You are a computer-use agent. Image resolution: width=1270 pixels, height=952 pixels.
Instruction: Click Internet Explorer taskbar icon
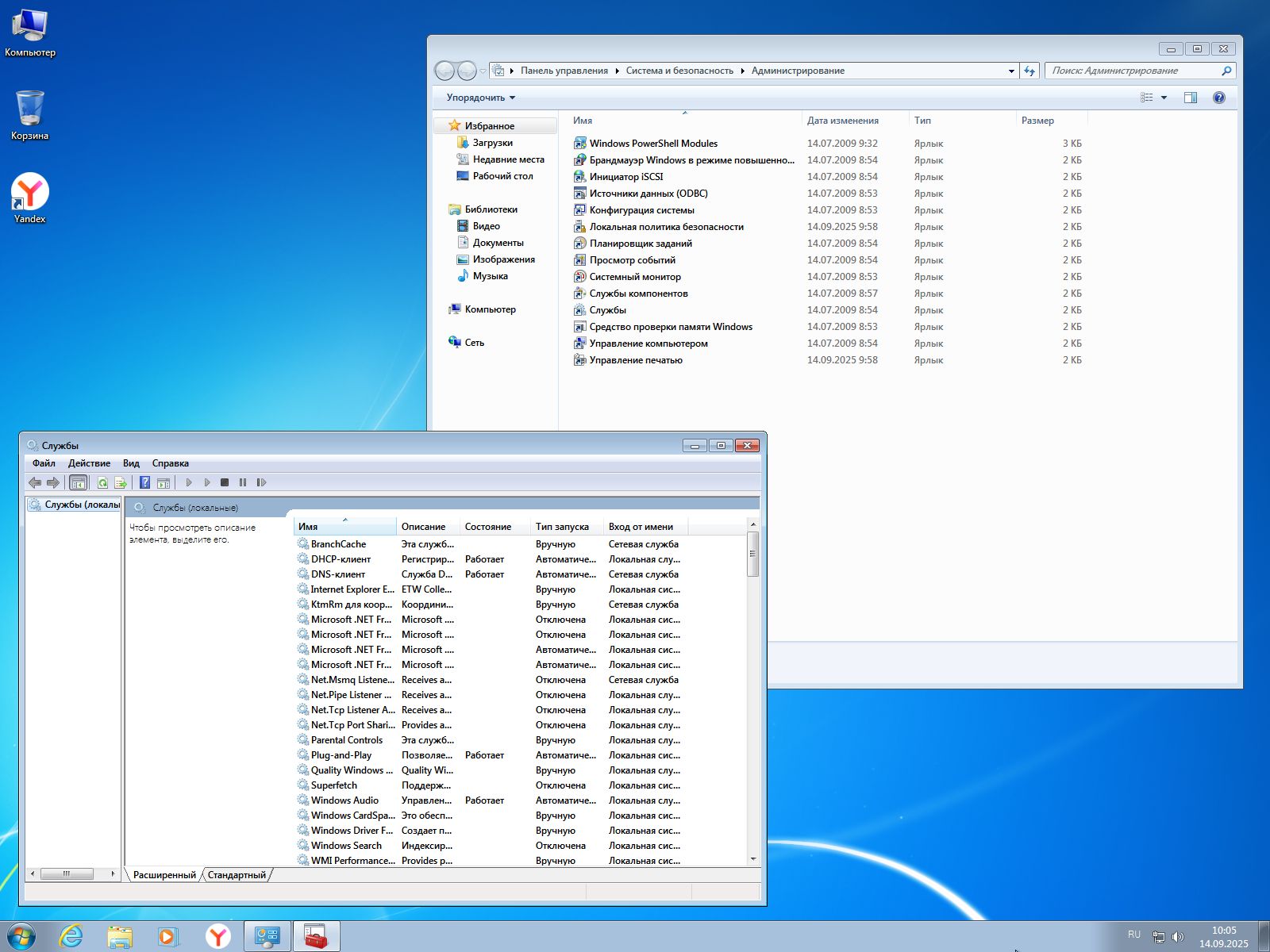pyautogui.click(x=71, y=937)
